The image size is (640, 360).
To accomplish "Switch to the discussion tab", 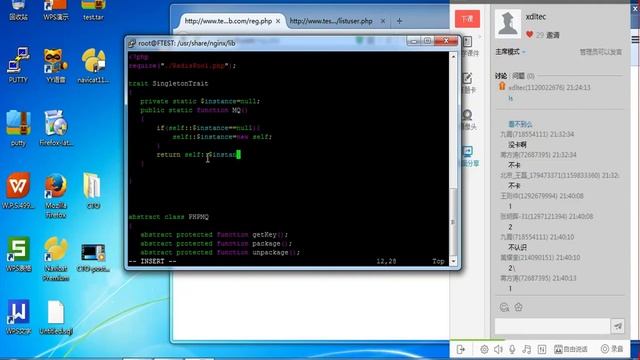I will (501, 76).
